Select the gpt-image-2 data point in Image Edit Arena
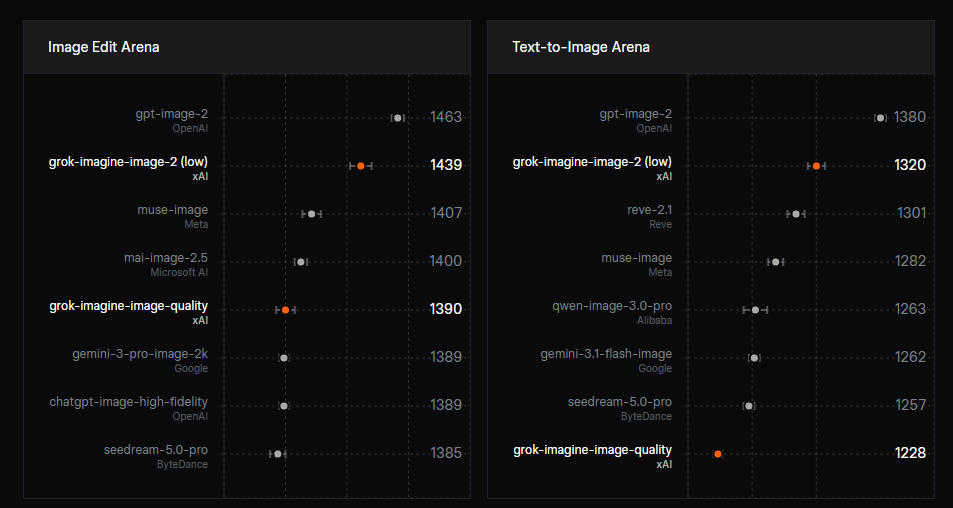Viewport: 953px width, 508px height. pyautogui.click(x=397, y=118)
